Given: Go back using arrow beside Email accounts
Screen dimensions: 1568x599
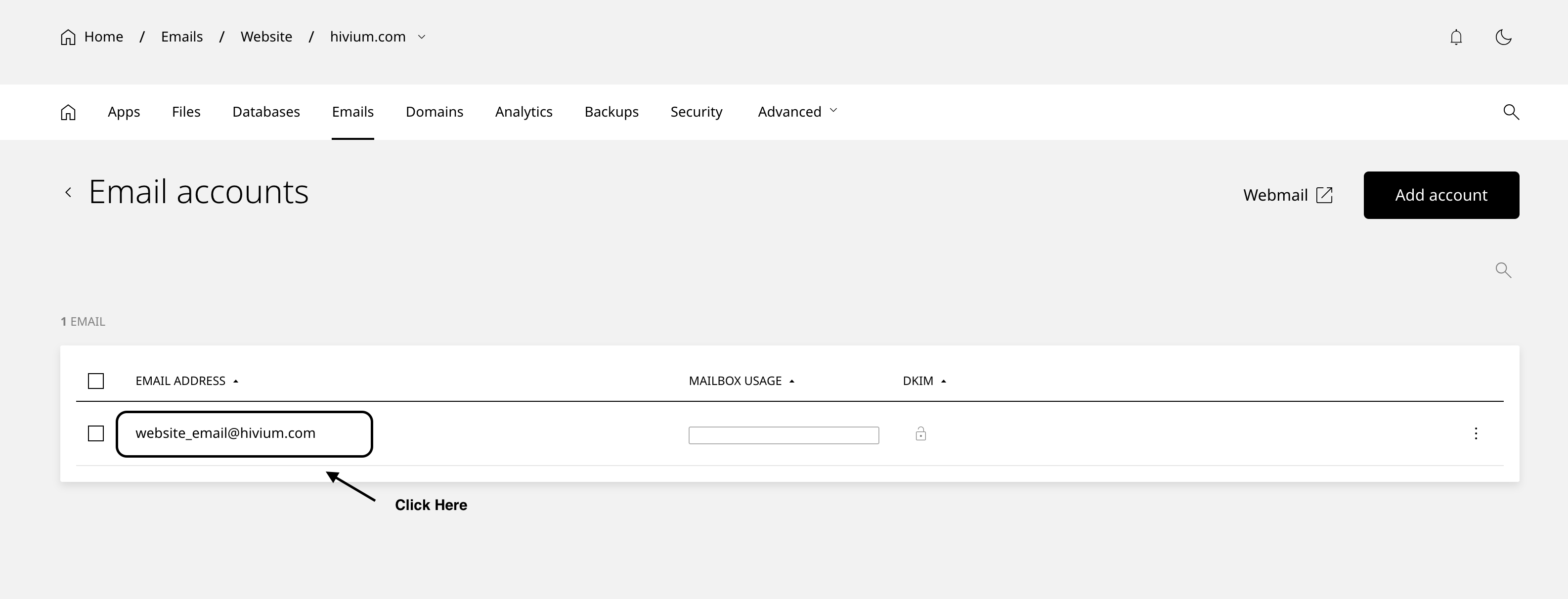Looking at the screenshot, I should coord(68,192).
